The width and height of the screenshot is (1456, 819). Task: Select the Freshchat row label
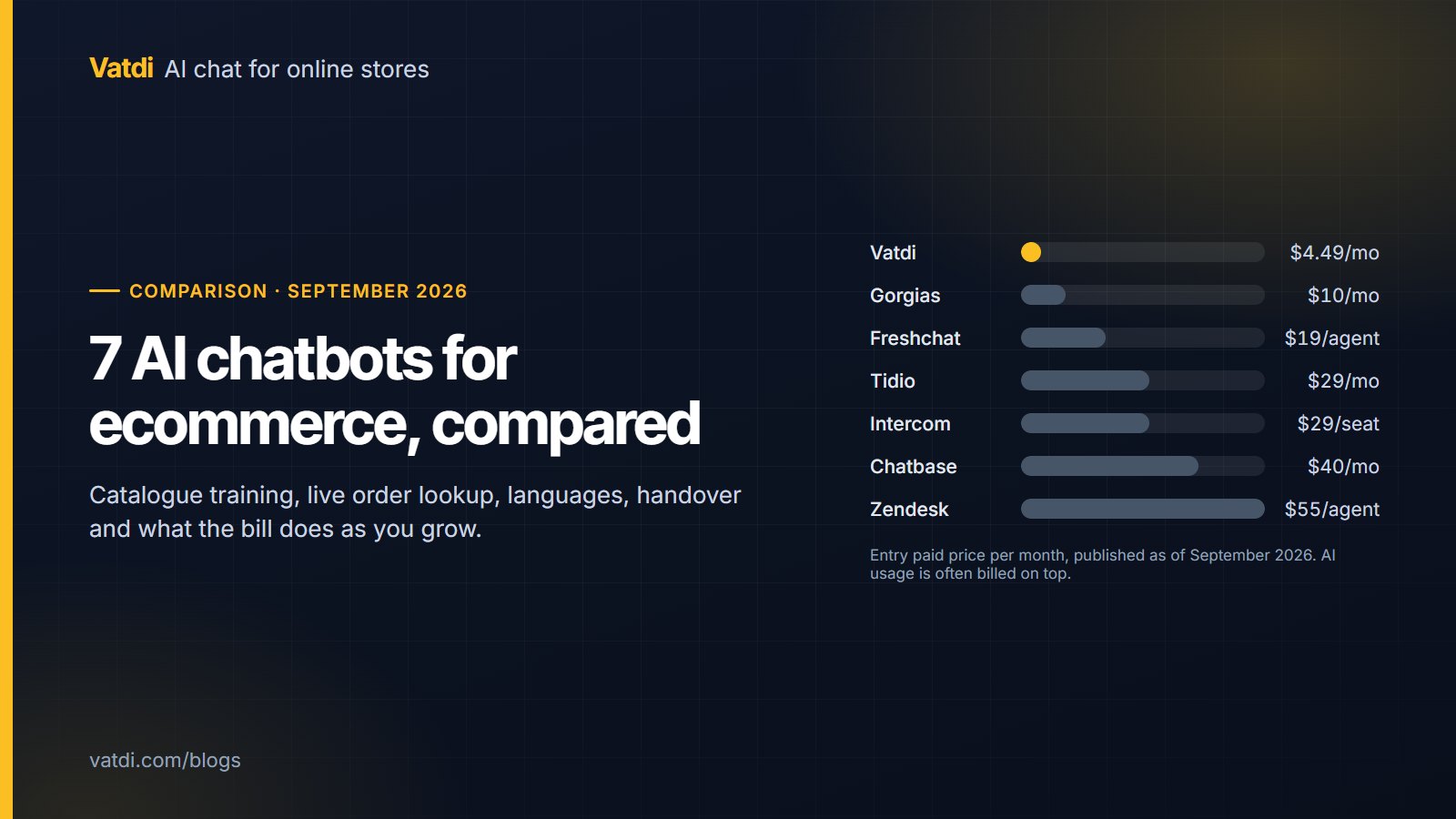pyautogui.click(x=915, y=339)
